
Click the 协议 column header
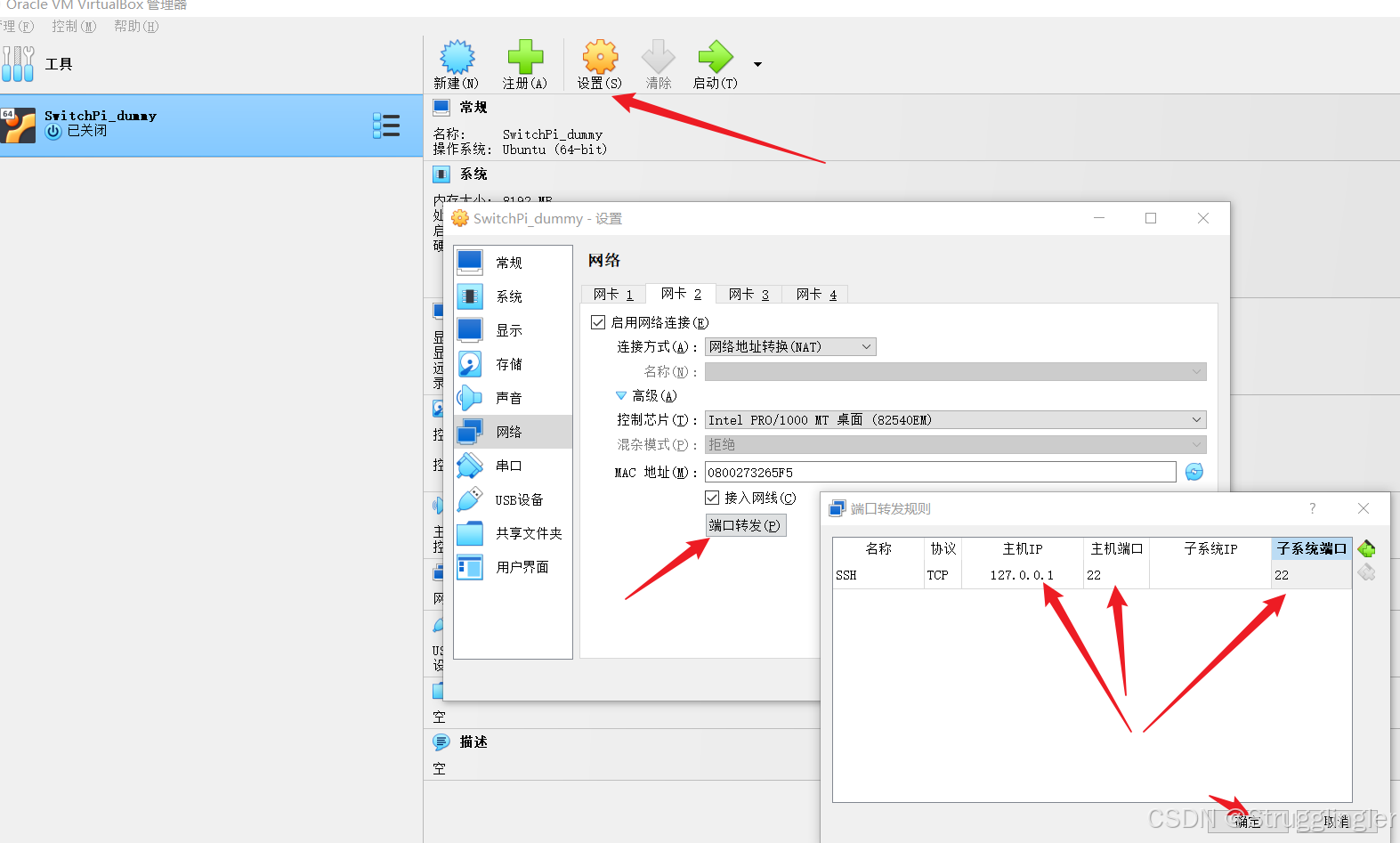[943, 548]
